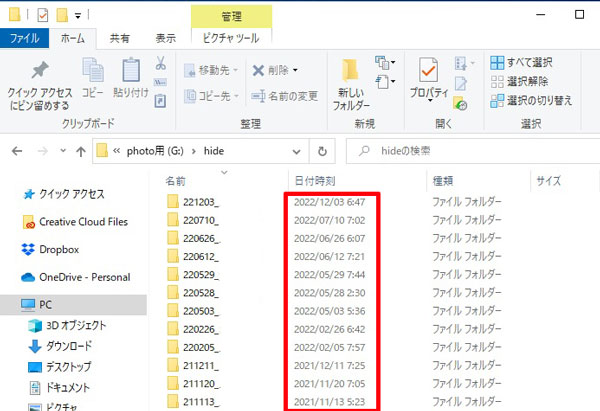Create a new folder with 新しいフォルダー

(350, 80)
